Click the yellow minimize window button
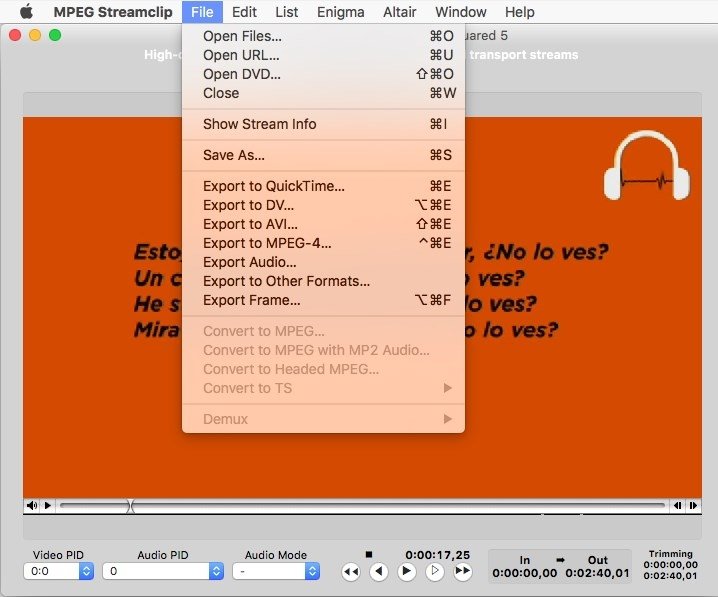718x597 pixels. [35, 35]
